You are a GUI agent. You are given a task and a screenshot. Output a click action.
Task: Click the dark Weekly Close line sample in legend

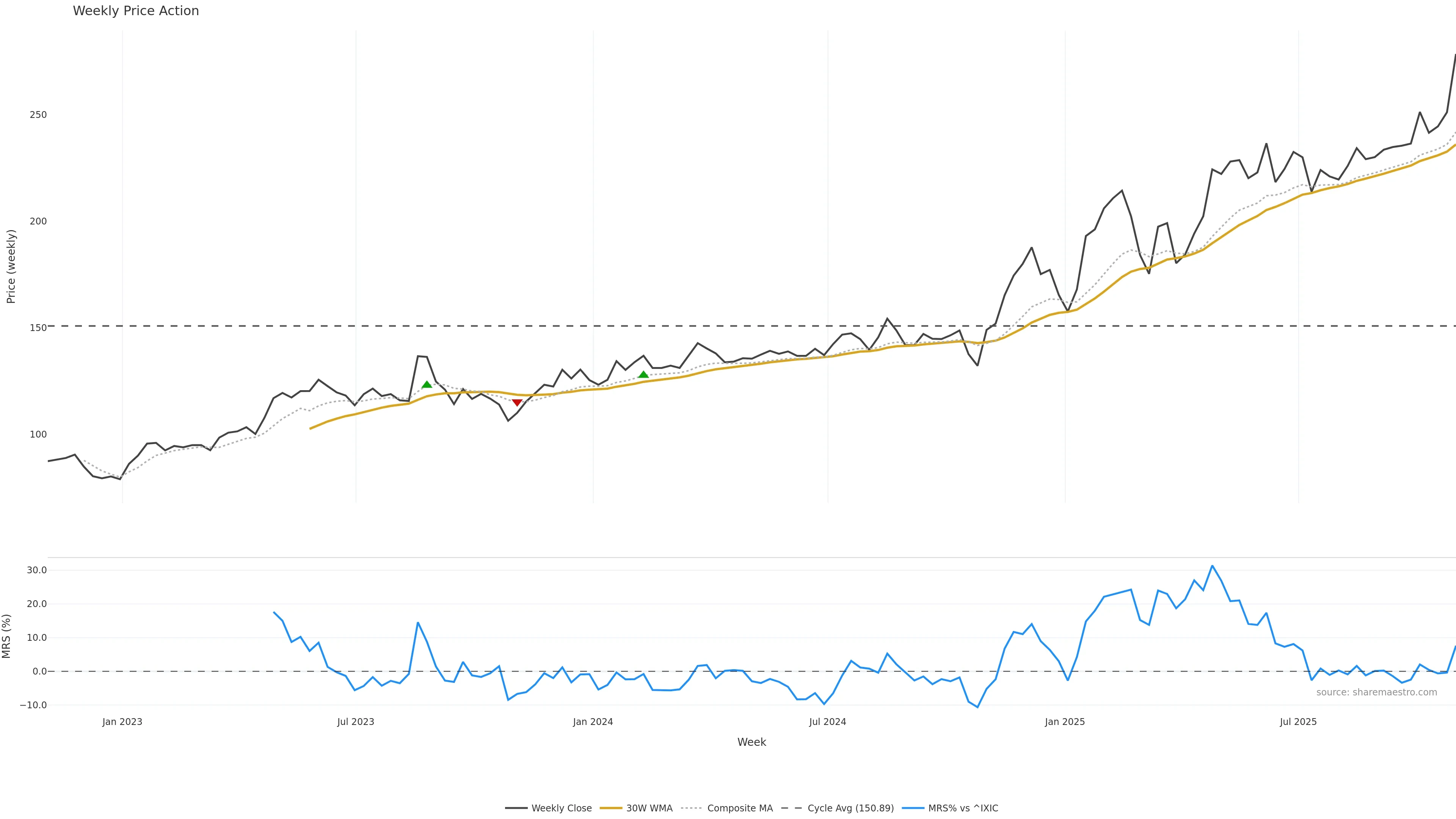[516, 808]
